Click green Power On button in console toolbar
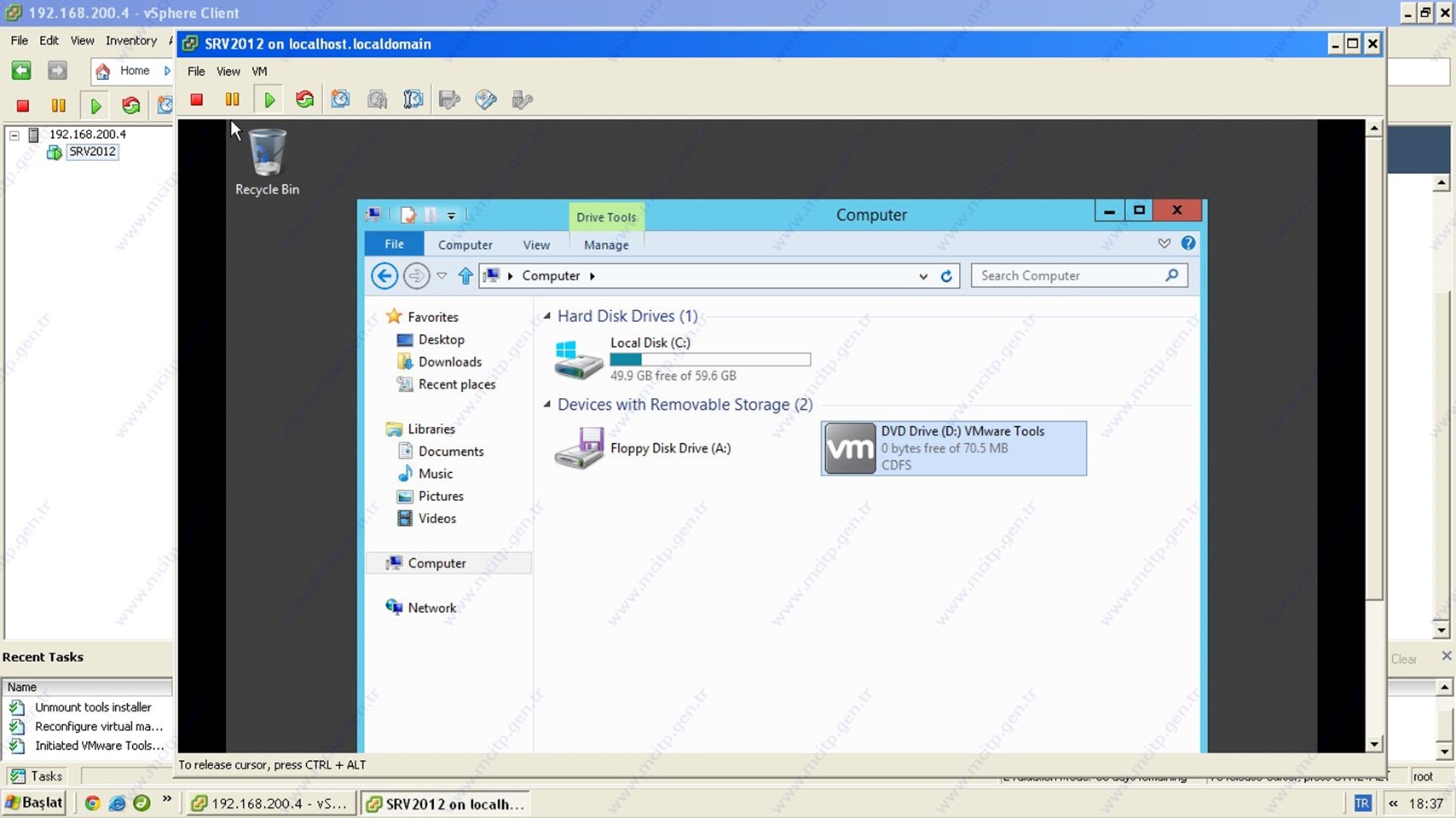 click(269, 100)
